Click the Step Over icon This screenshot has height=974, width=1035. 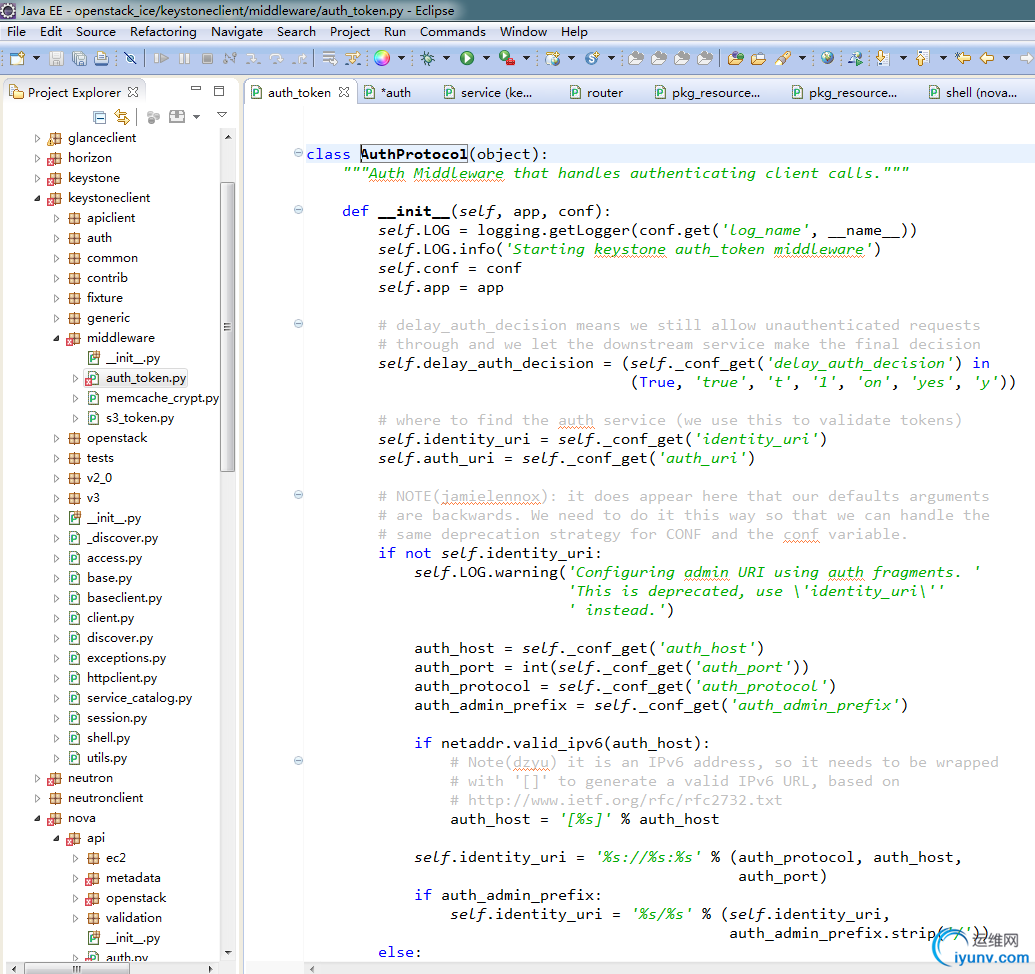pos(276,59)
